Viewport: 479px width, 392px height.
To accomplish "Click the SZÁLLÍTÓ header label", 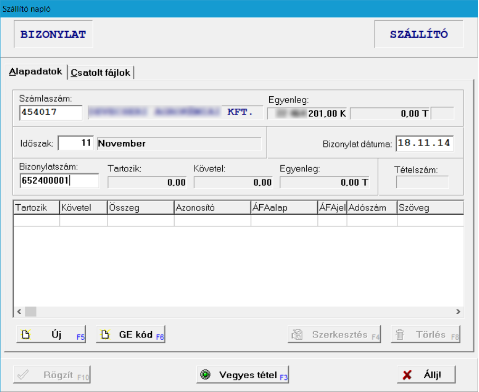I will pyautogui.click(x=419, y=34).
